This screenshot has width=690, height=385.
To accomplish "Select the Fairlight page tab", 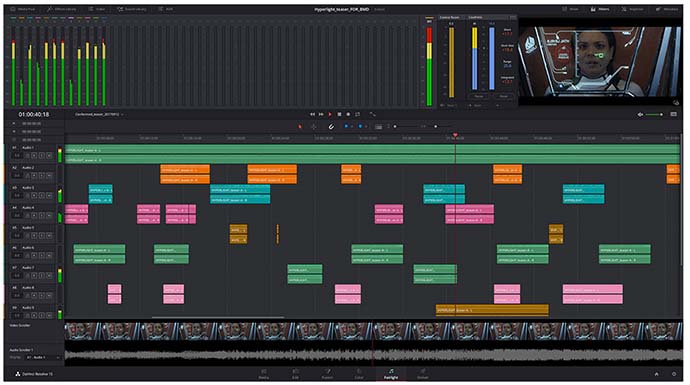I will point(391,374).
